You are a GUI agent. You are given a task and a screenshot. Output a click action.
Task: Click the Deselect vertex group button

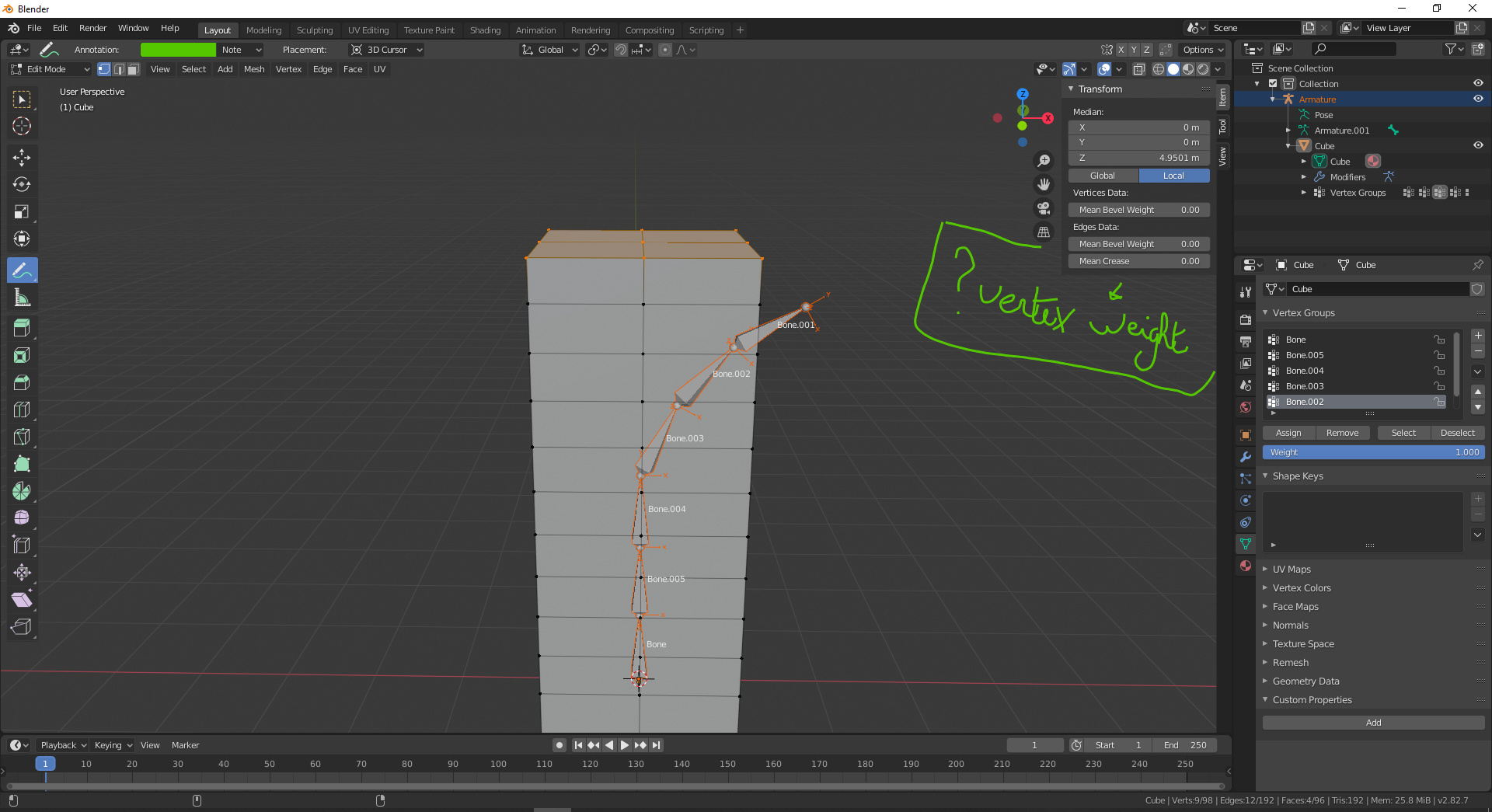coord(1458,433)
